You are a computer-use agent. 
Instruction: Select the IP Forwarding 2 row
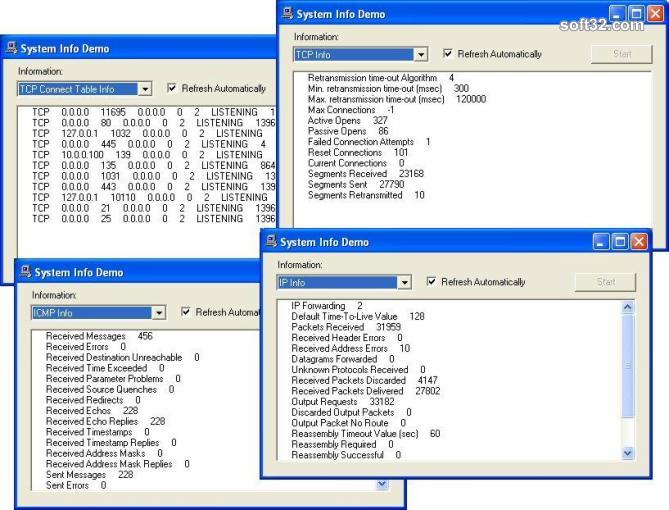tap(327, 306)
